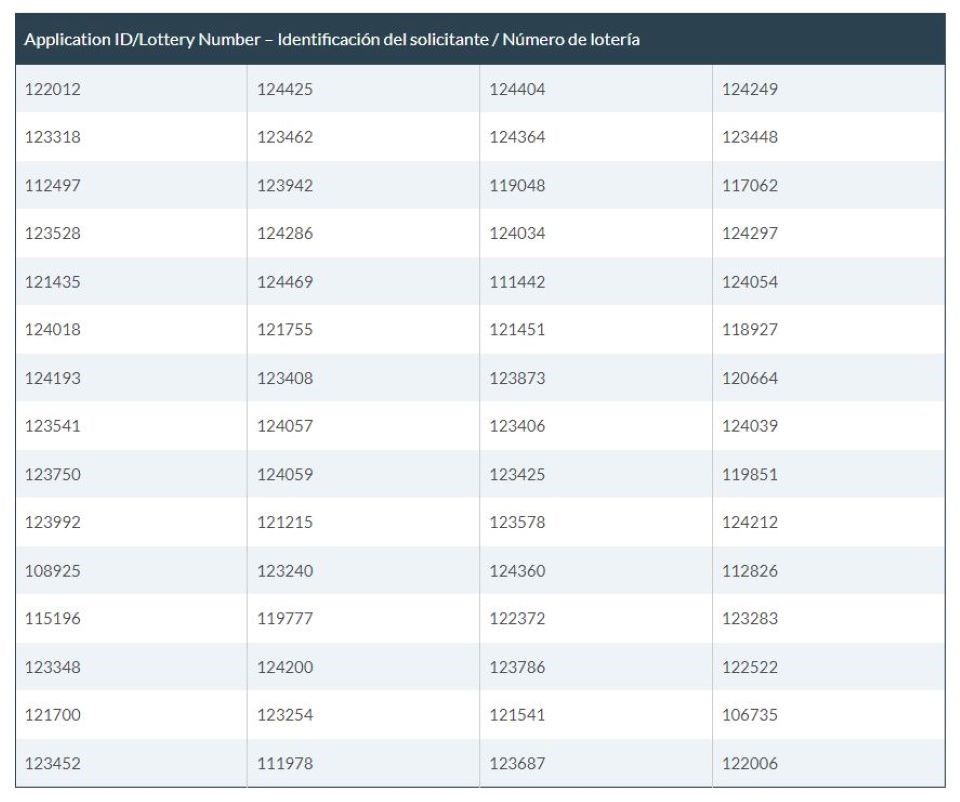Select lottery number 124034
Screen dimensions: 960x802
pyautogui.click(x=517, y=233)
